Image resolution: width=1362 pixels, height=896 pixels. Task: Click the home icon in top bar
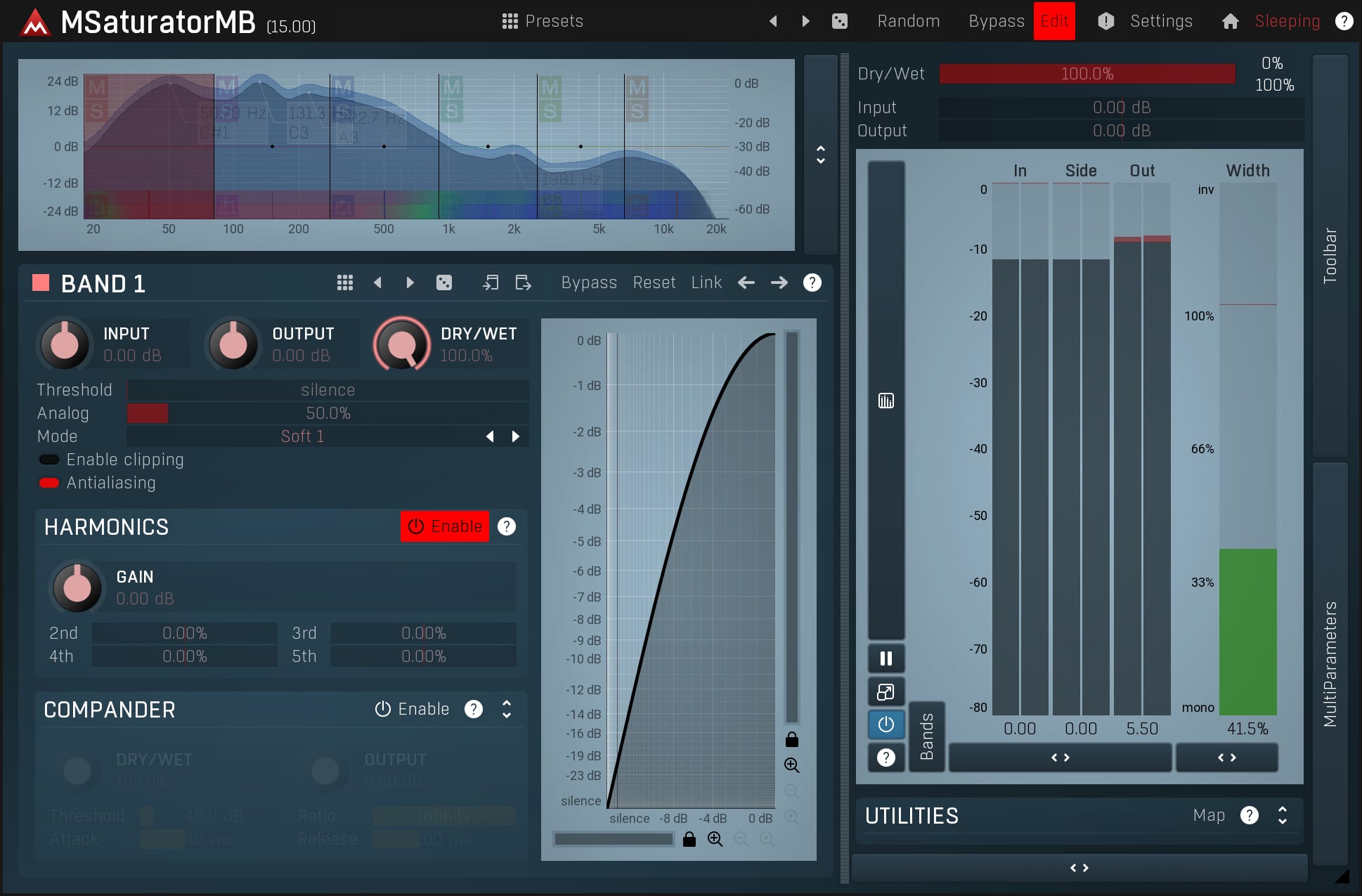tap(1230, 21)
